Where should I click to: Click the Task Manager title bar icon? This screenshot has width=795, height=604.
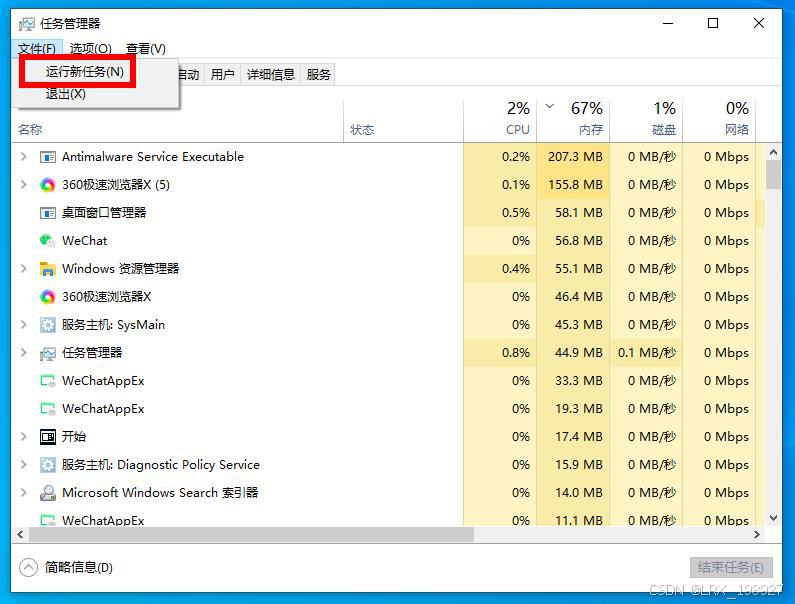point(27,24)
